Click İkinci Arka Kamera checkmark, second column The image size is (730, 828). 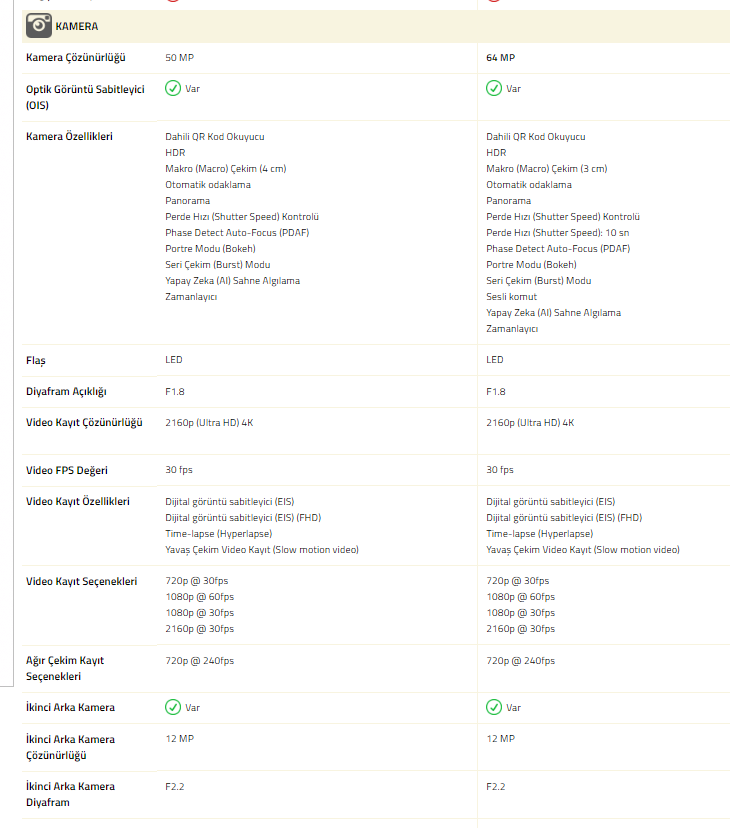pyautogui.click(x=494, y=707)
